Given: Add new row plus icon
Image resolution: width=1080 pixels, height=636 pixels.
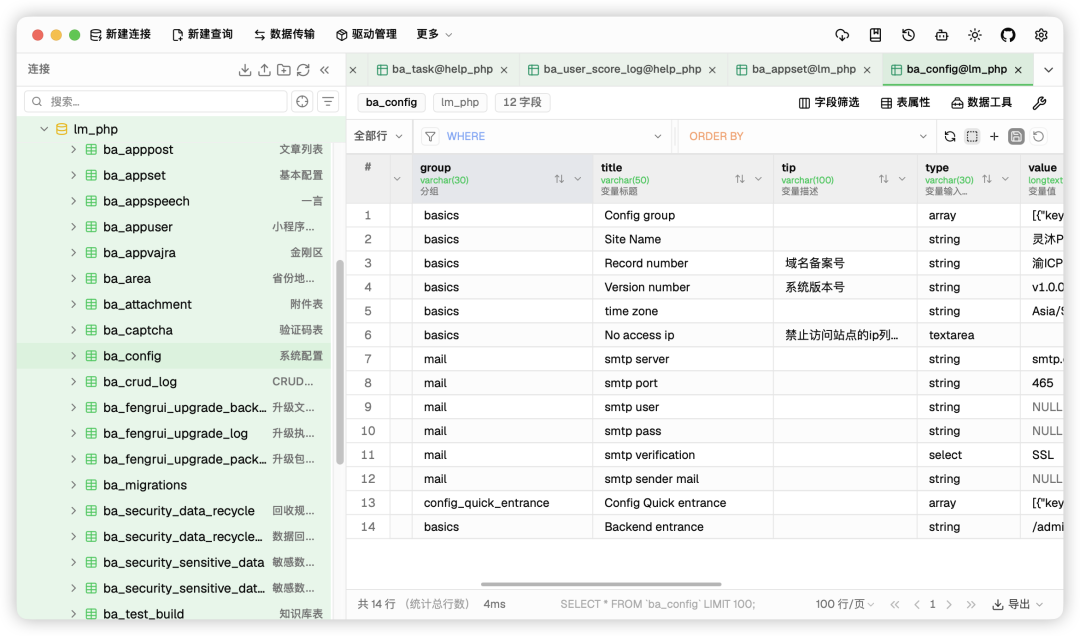Looking at the screenshot, I should (x=994, y=136).
